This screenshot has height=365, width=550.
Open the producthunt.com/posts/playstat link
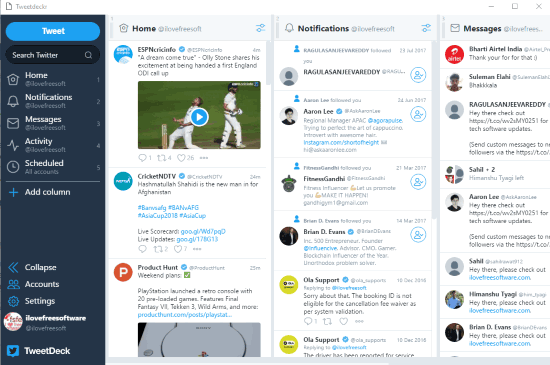tap(185, 315)
